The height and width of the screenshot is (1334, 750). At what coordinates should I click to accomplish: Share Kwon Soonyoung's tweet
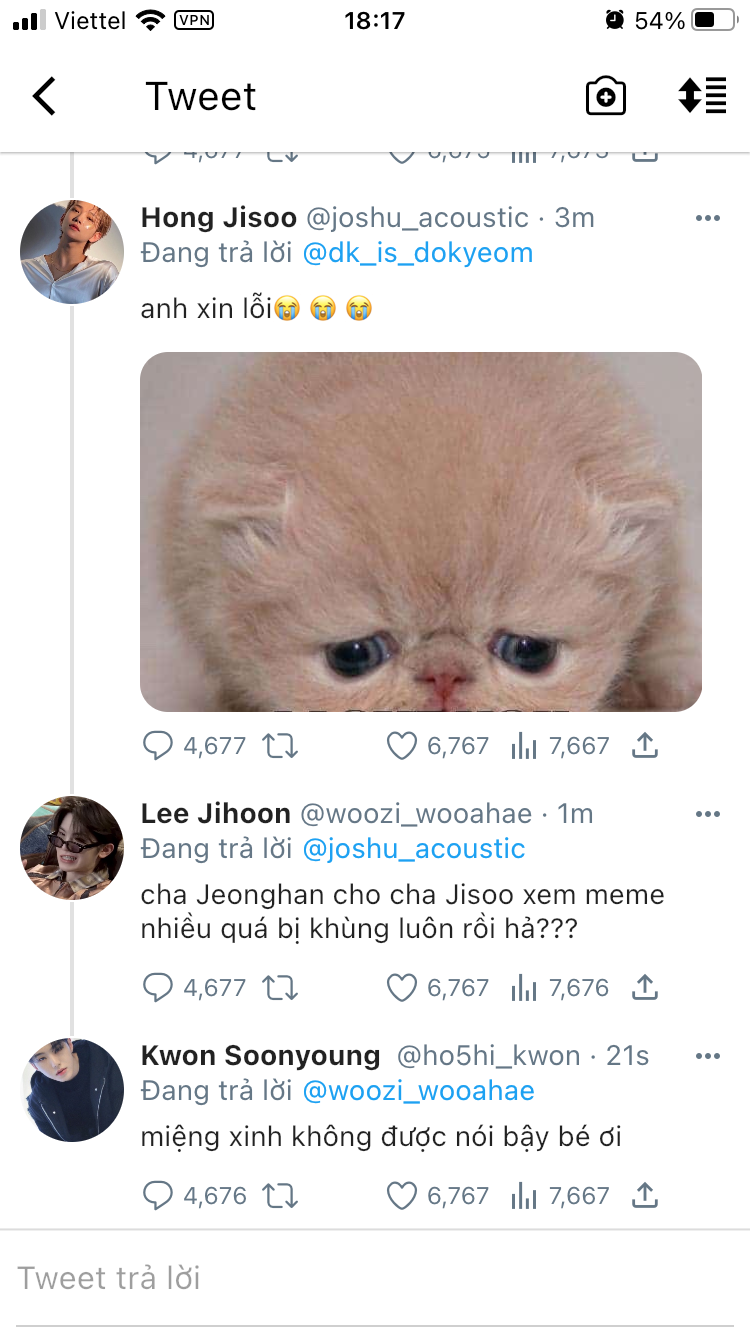coord(645,1195)
